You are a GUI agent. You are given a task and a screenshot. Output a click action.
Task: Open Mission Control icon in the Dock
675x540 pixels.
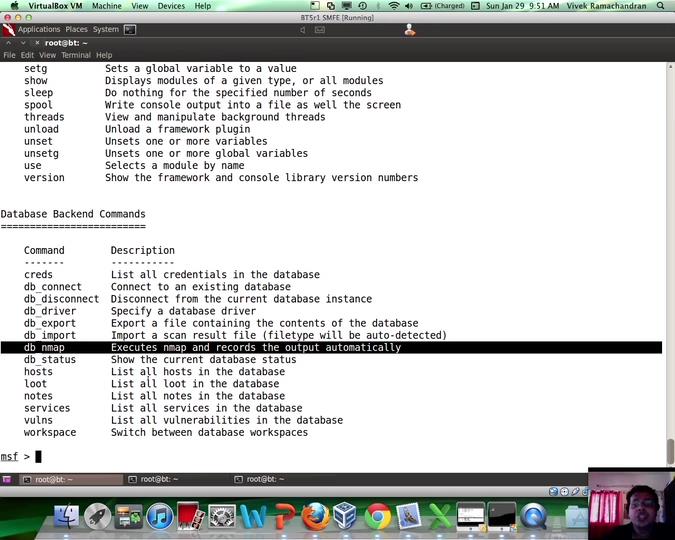point(128,516)
